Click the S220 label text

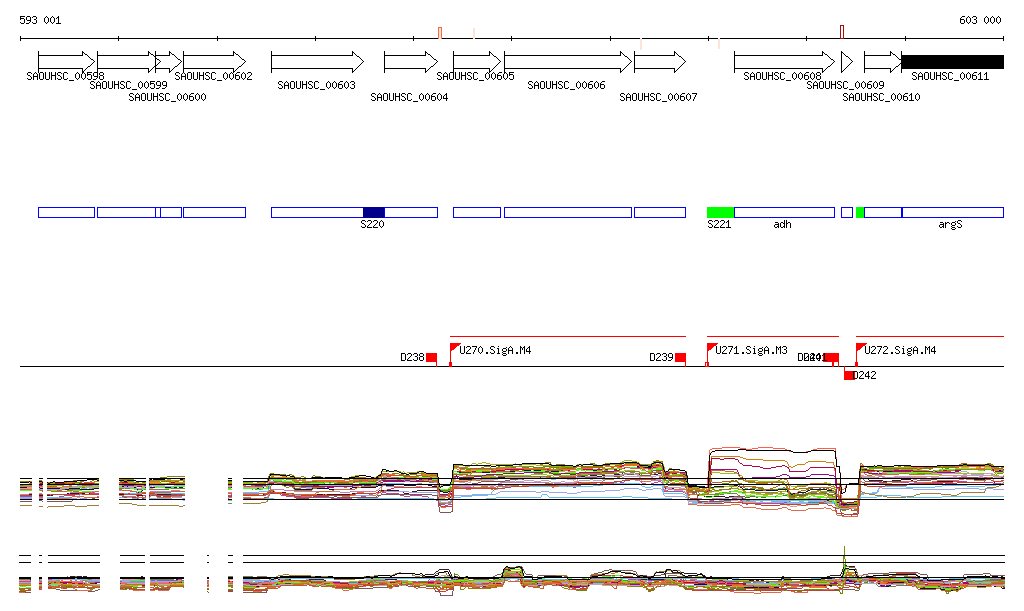(x=372, y=225)
